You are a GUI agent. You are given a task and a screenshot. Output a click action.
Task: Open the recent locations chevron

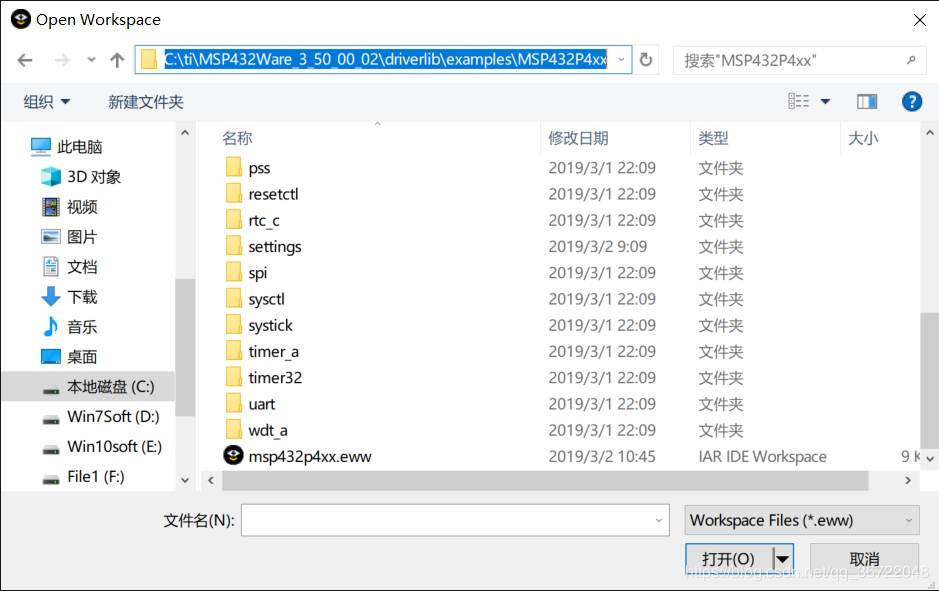click(x=91, y=60)
